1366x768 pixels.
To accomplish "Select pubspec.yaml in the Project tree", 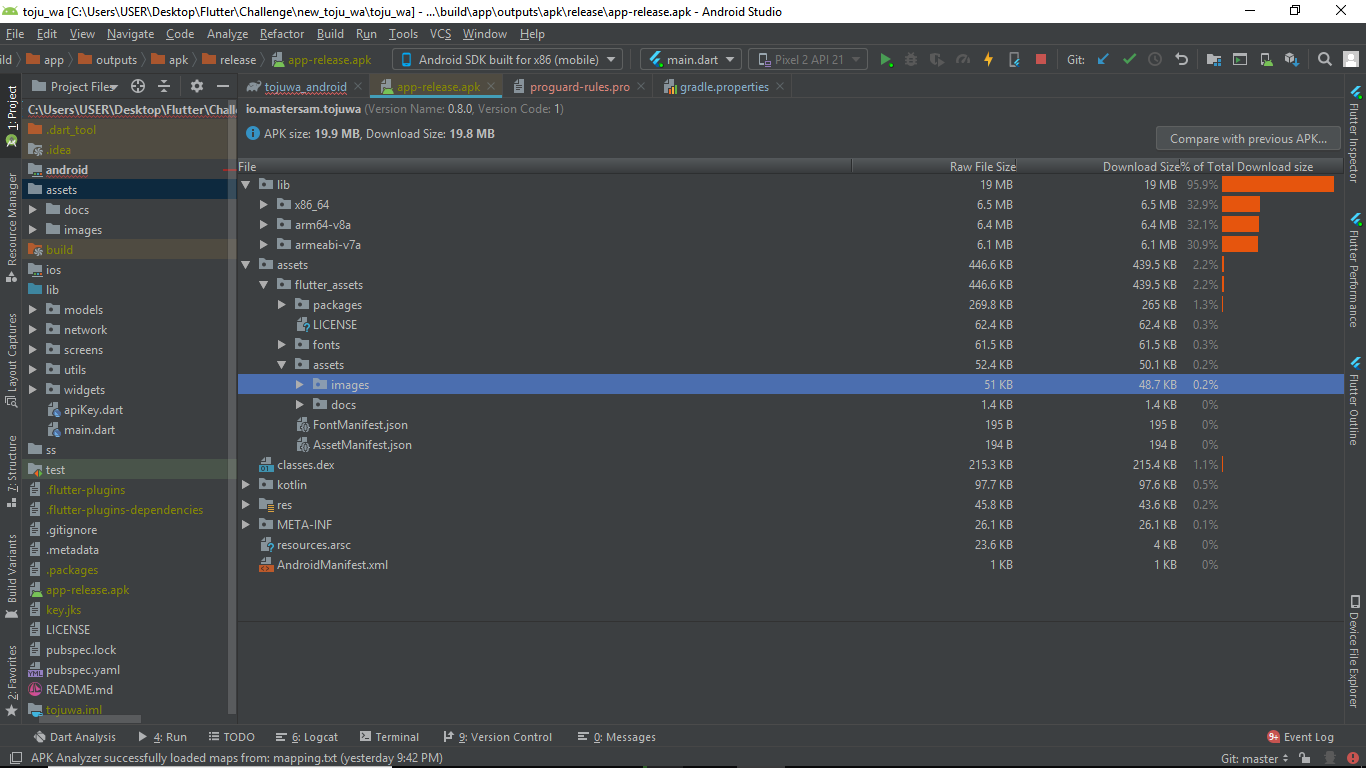I will (83, 670).
